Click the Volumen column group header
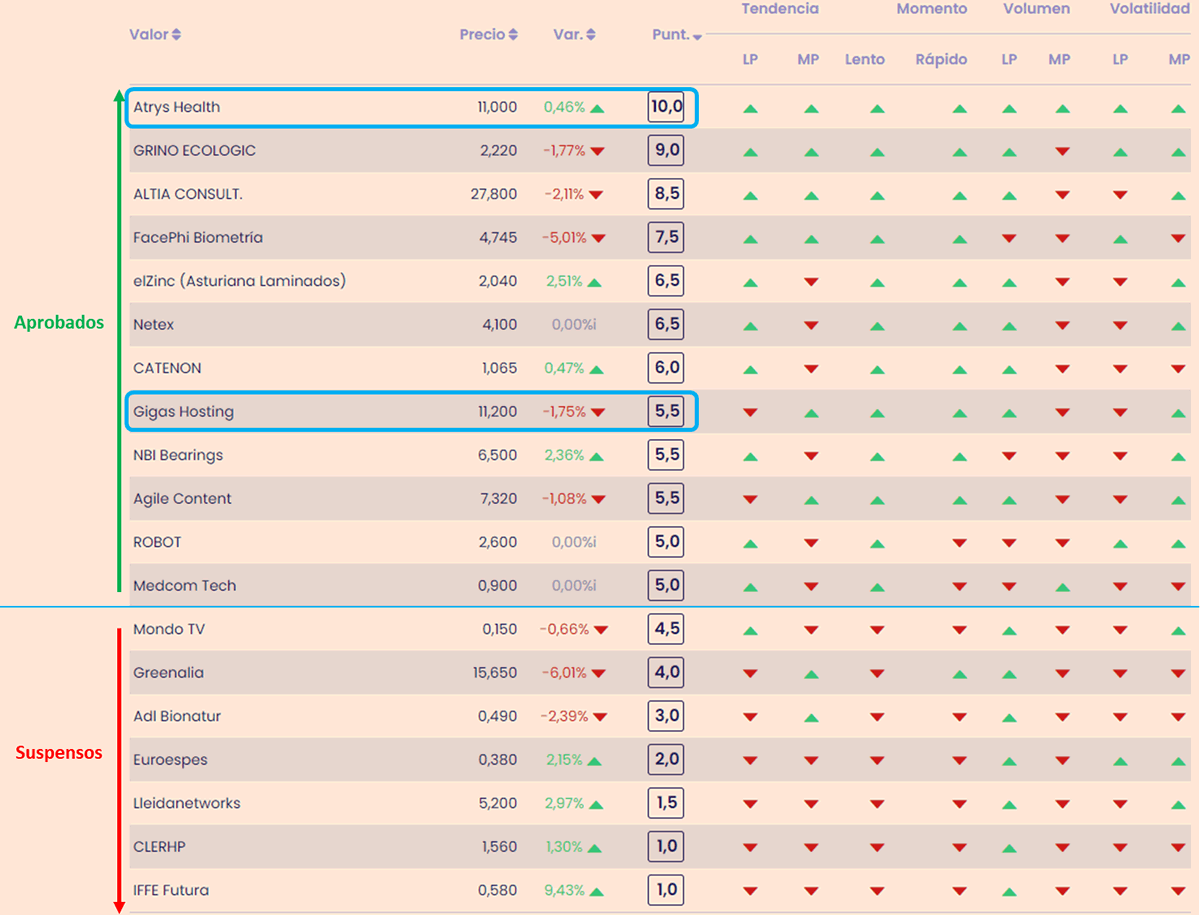1200x915 pixels. pos(1036,9)
